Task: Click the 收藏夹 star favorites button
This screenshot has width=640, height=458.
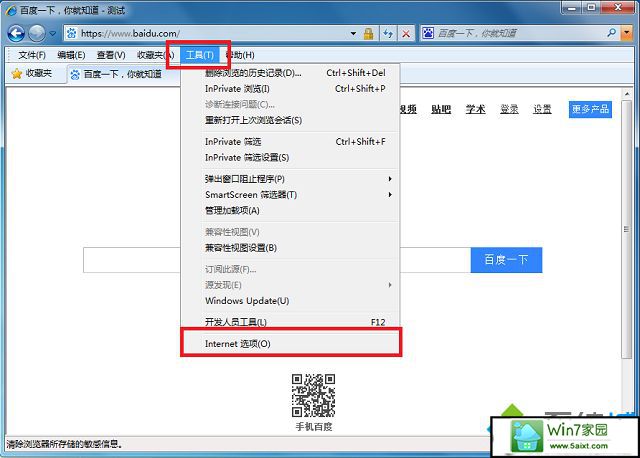Action: [32, 73]
